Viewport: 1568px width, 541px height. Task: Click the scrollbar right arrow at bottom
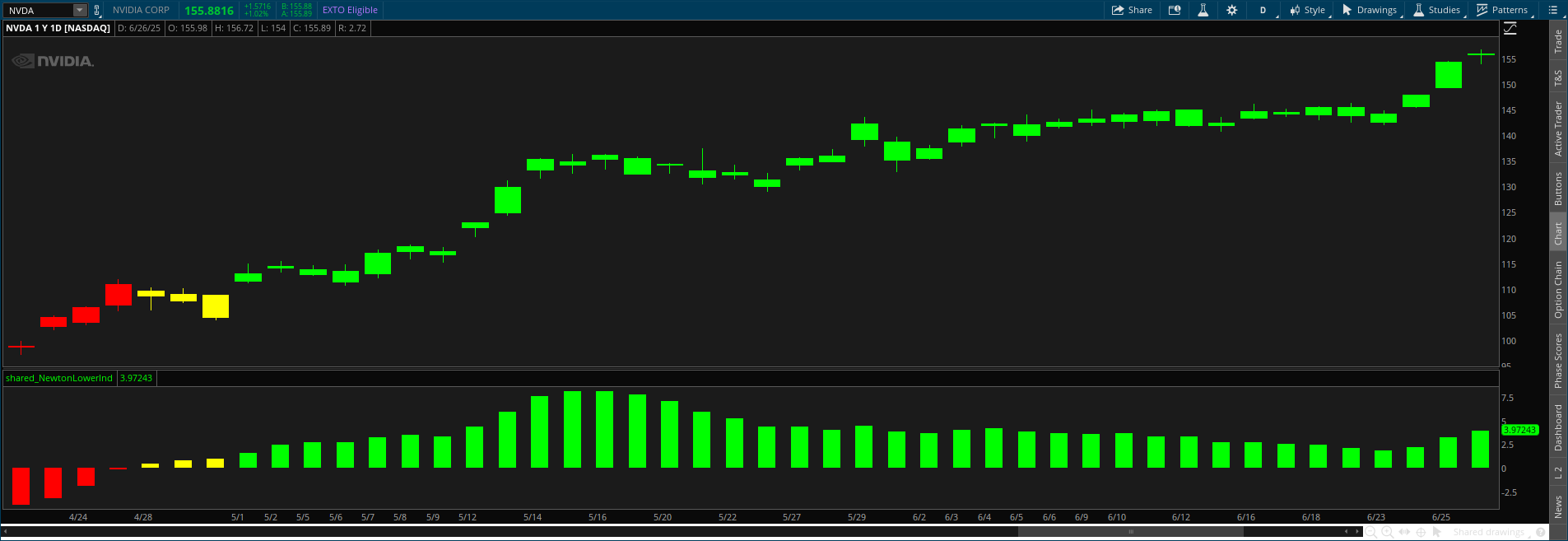[x=1357, y=532]
